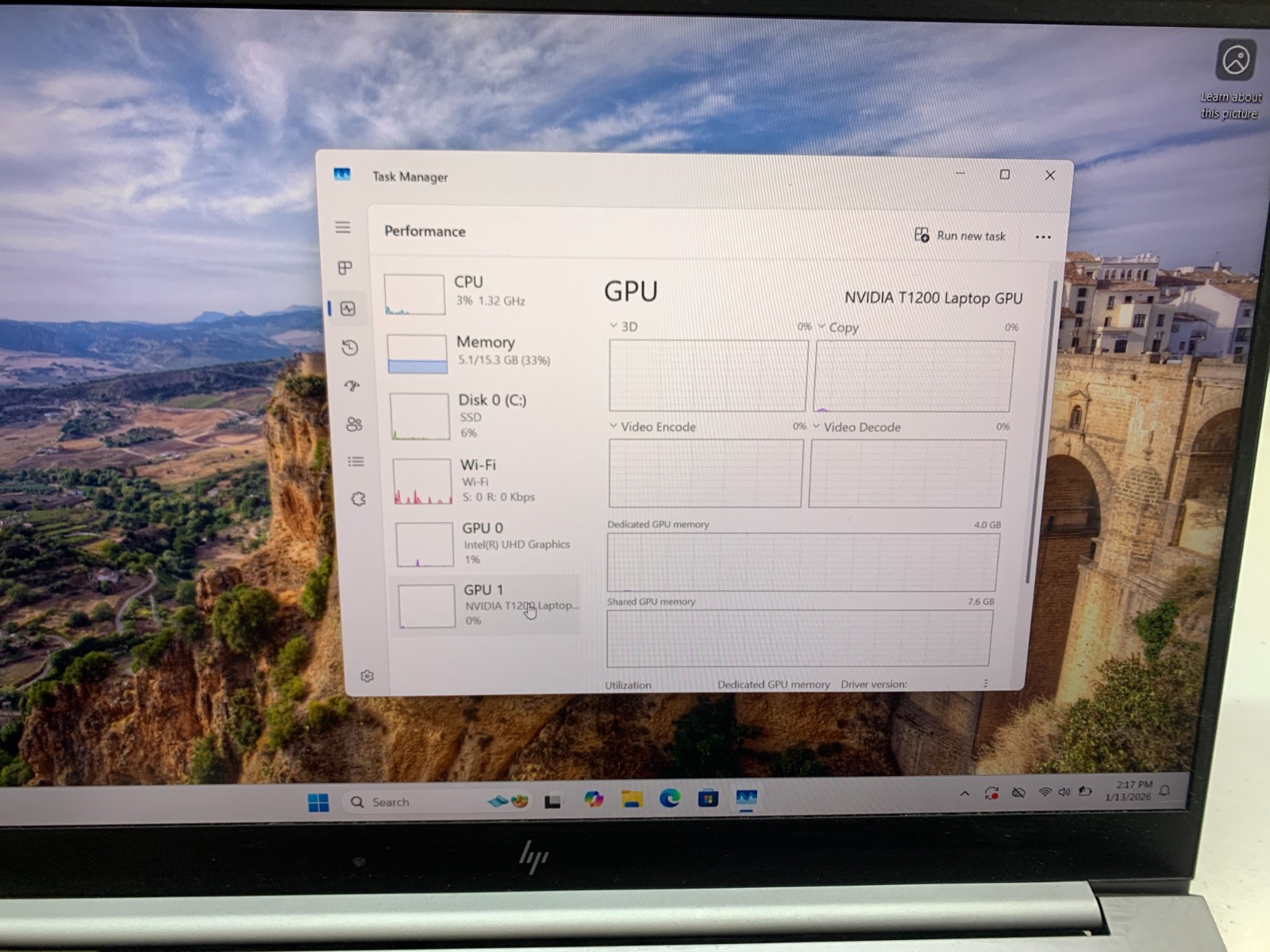Open the Users page icon

(x=354, y=424)
